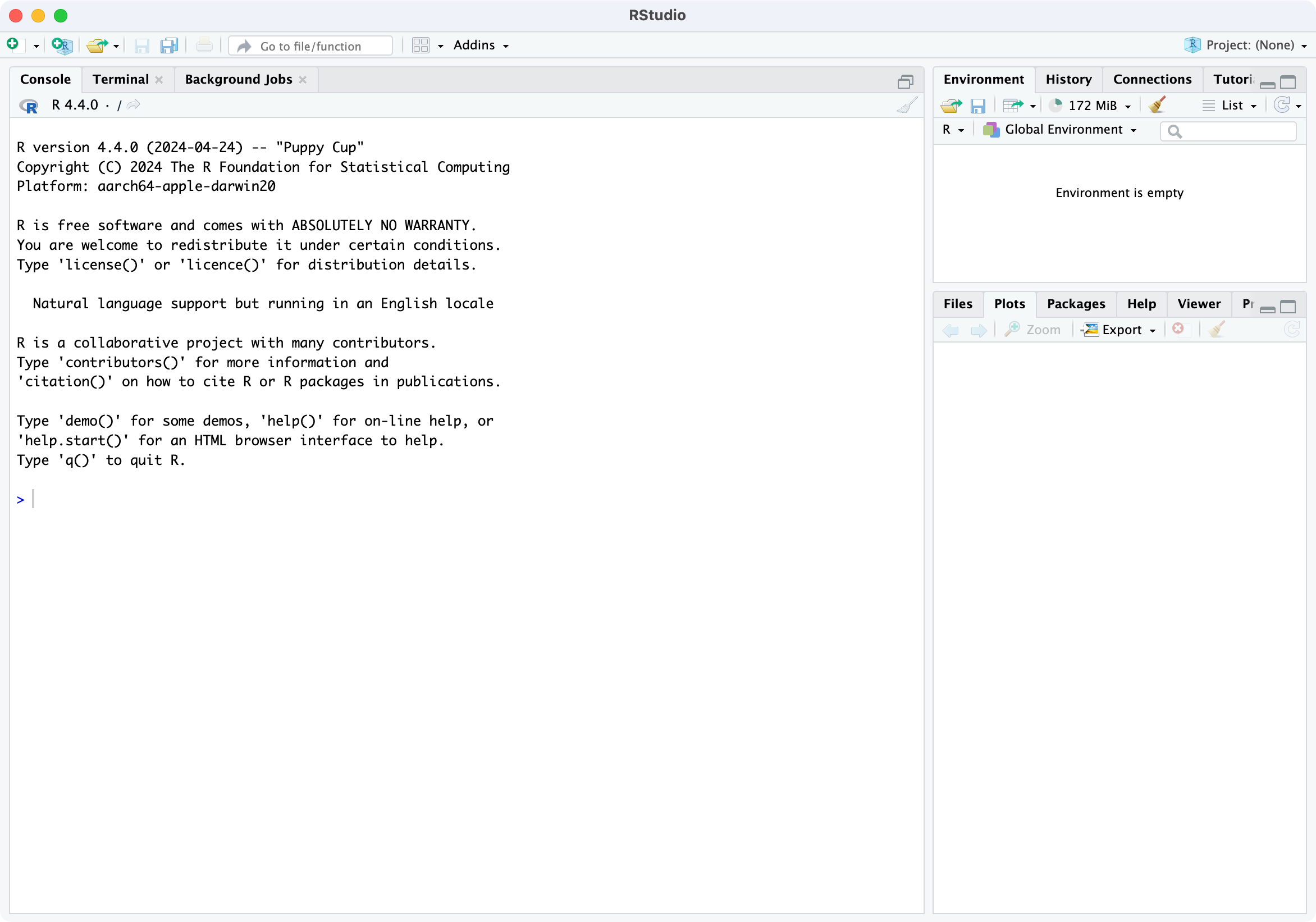
Task: Click the console input prompt line
Action: point(465,499)
